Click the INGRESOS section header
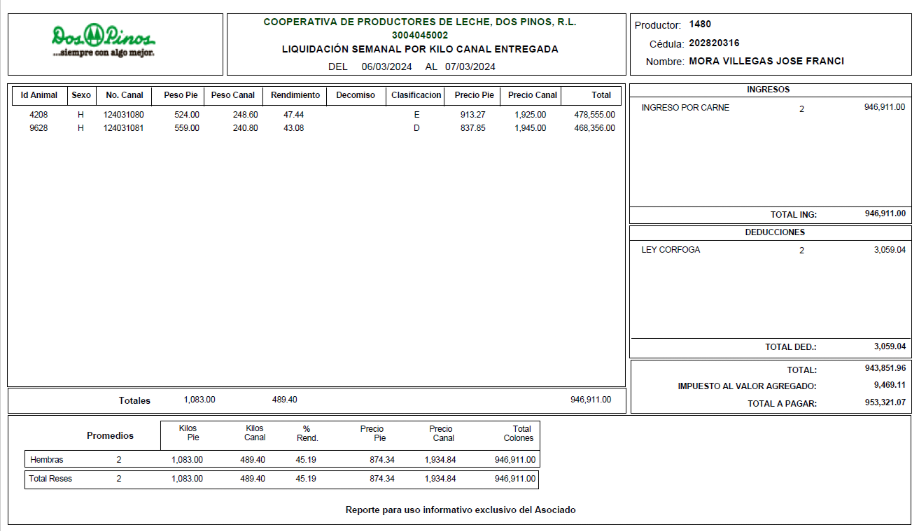 pos(768,90)
